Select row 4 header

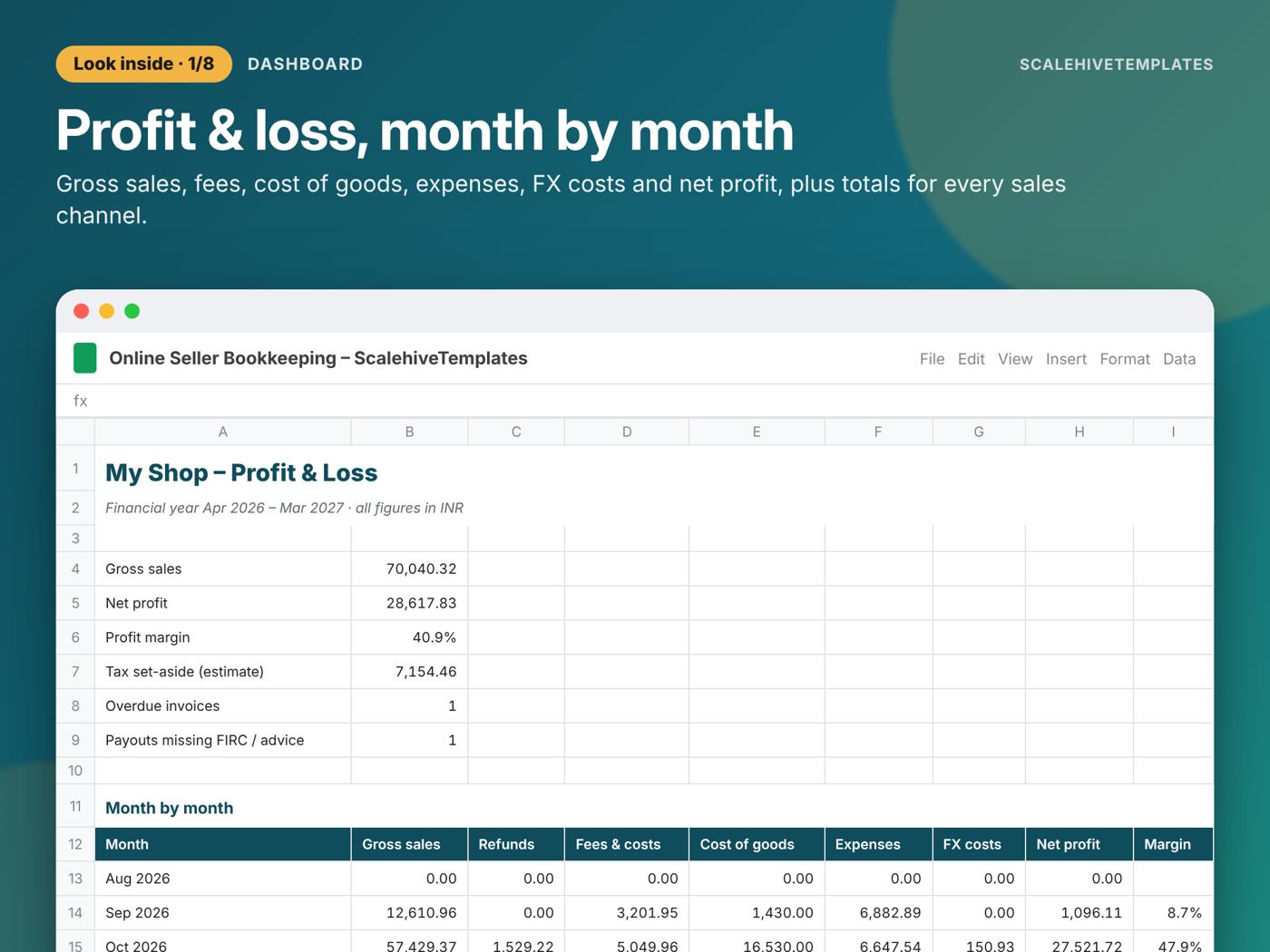coord(75,568)
